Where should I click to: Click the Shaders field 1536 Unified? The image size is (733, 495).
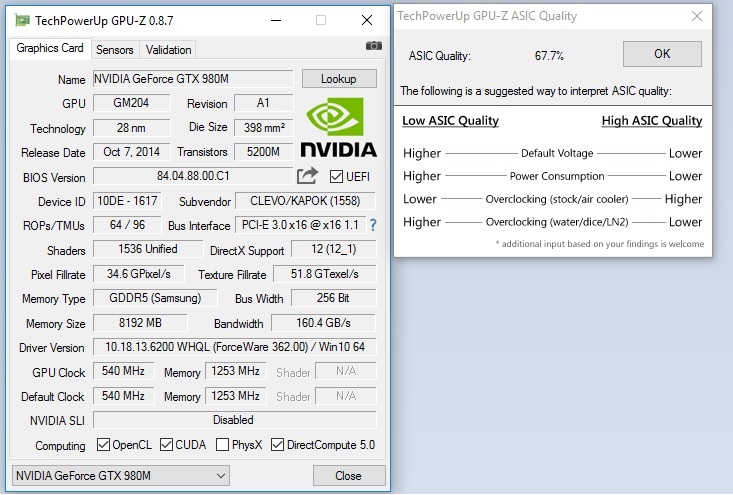click(148, 249)
